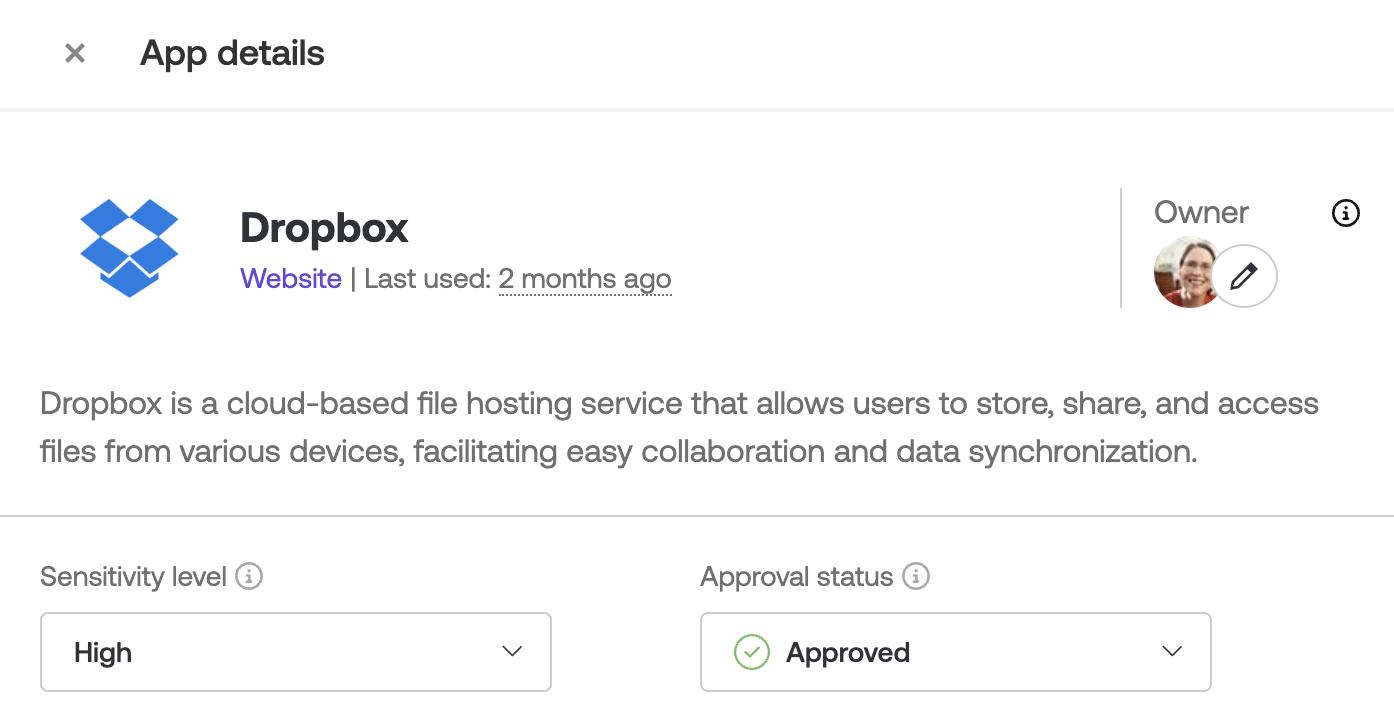Screen dimensions: 1394x720
Task: Click the 'Approval status' label
Action: coord(796,577)
